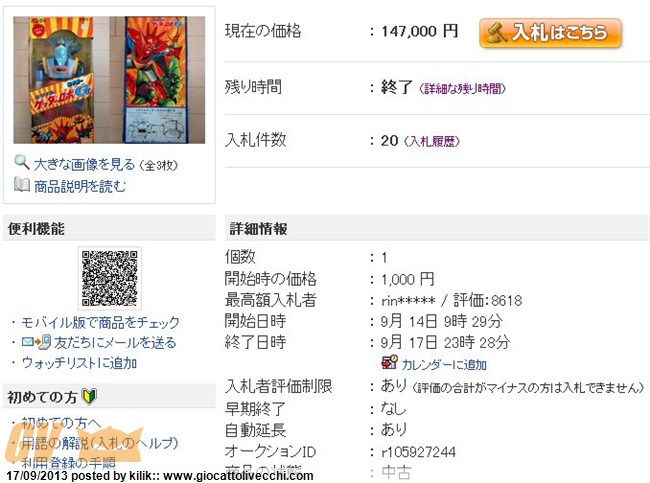
Task: Open the 商品説明を読む link
Action: [x=80, y=186]
